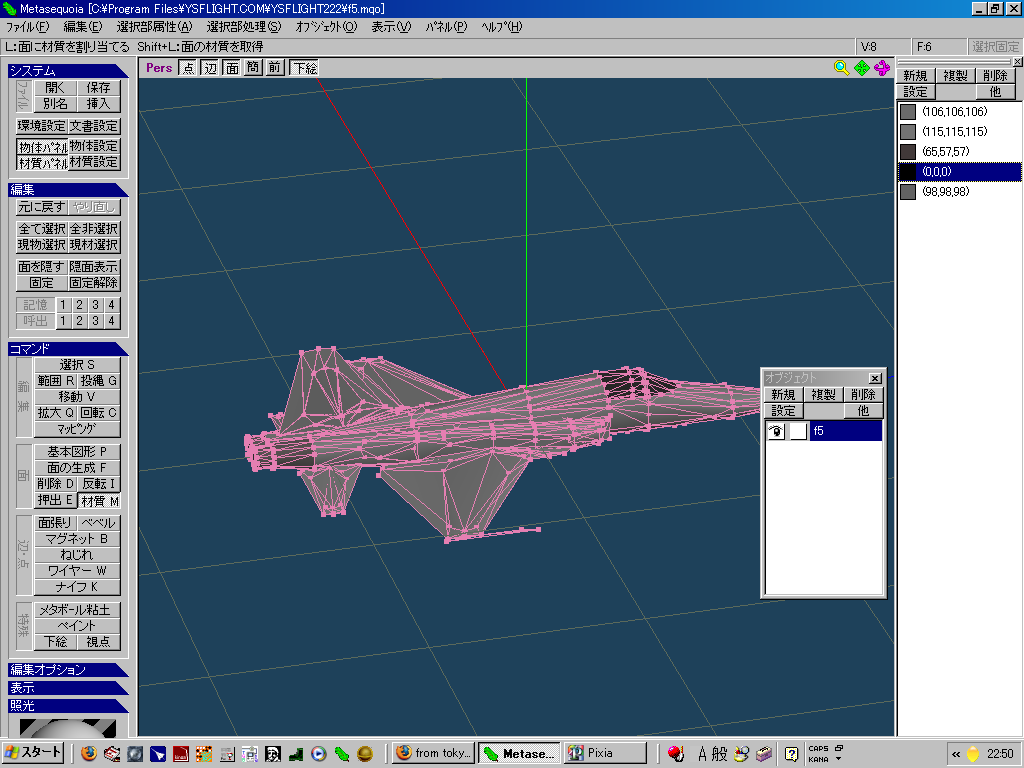Click the white box beside f5 object

tap(798, 431)
